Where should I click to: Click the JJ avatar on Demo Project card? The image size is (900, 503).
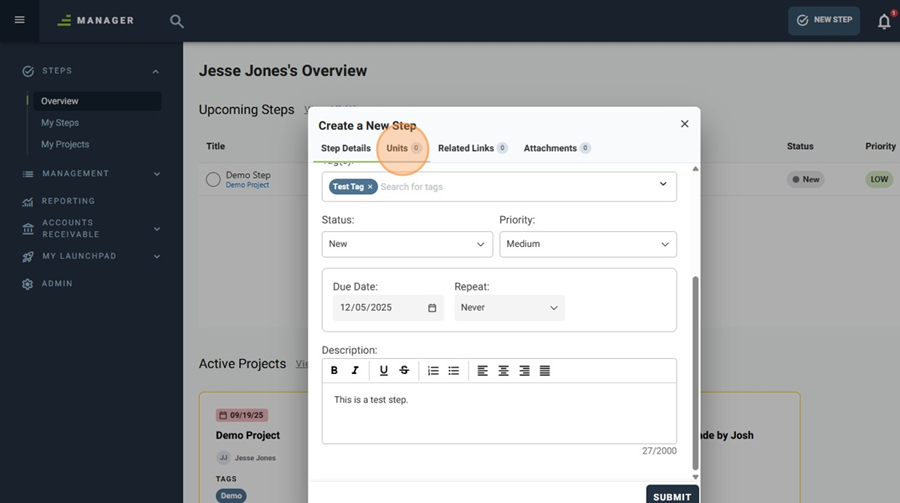(223, 458)
